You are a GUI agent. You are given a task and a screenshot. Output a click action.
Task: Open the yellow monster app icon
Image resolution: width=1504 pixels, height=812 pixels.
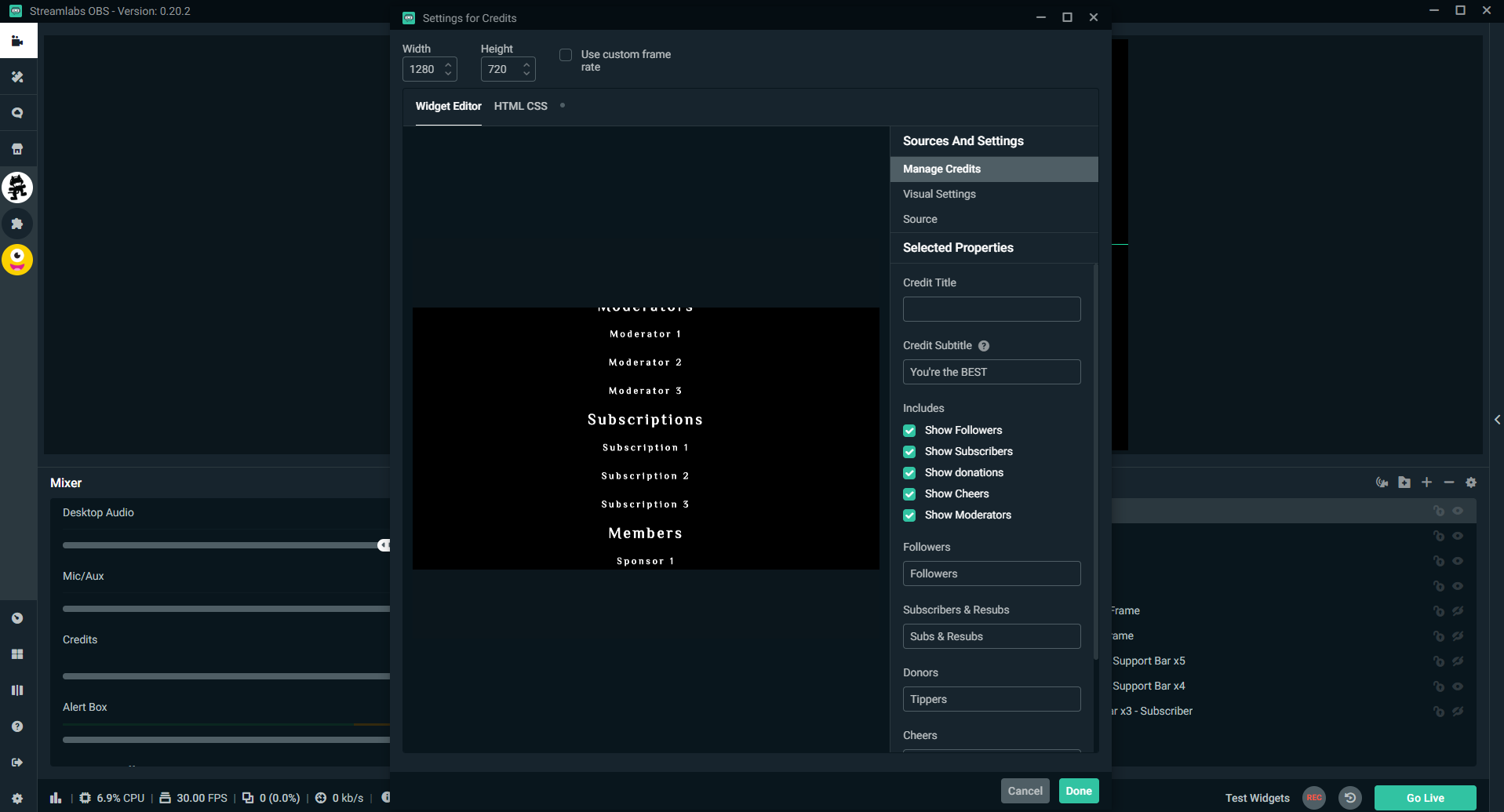click(x=17, y=260)
